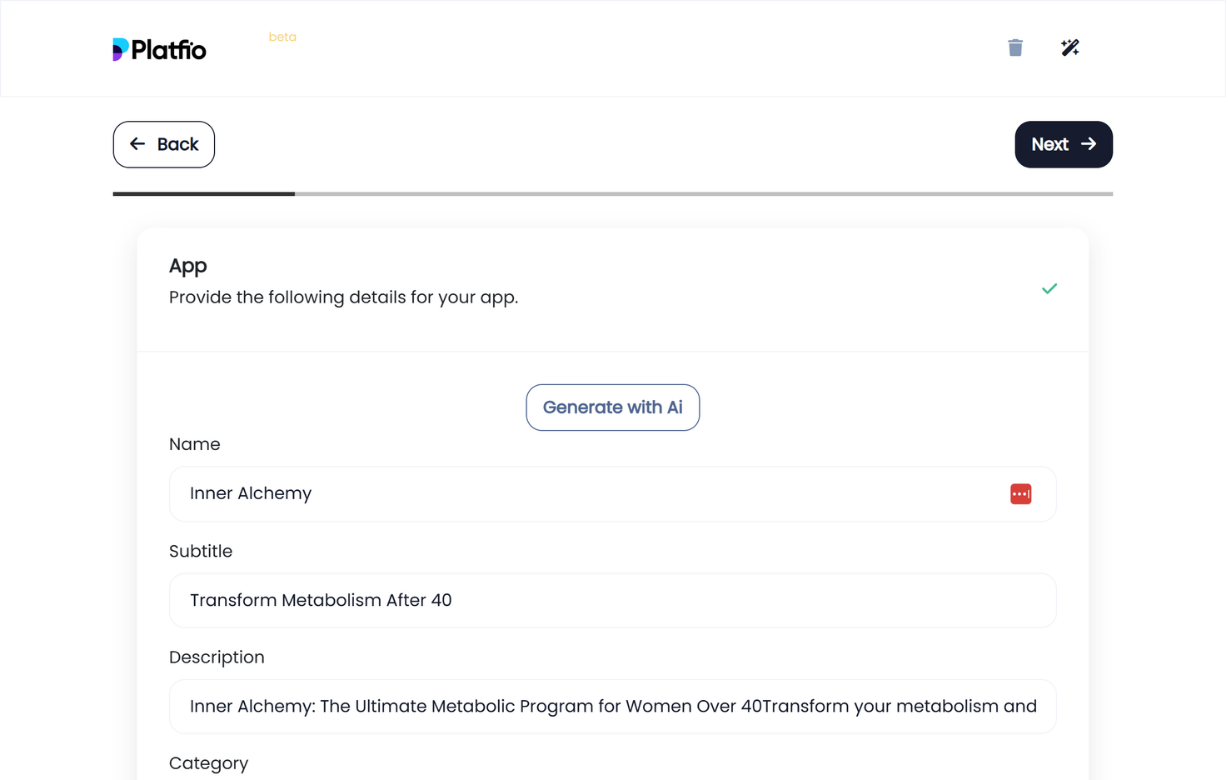Screen dimensions: 1228x780
Task: Click the trash/delete icon in the header
Action: [x=1015, y=47]
